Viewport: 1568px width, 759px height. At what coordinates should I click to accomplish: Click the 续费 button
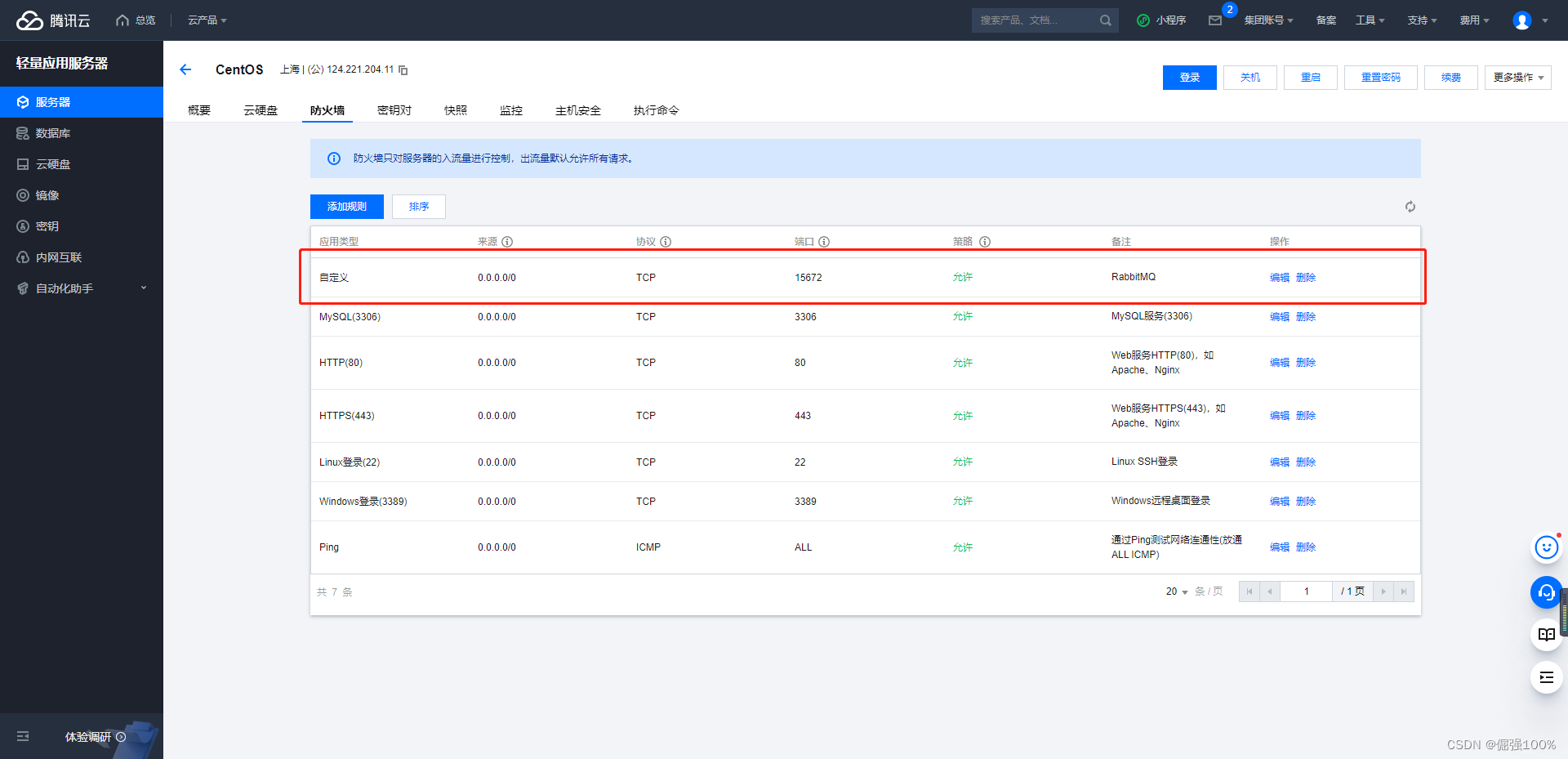coord(1451,78)
